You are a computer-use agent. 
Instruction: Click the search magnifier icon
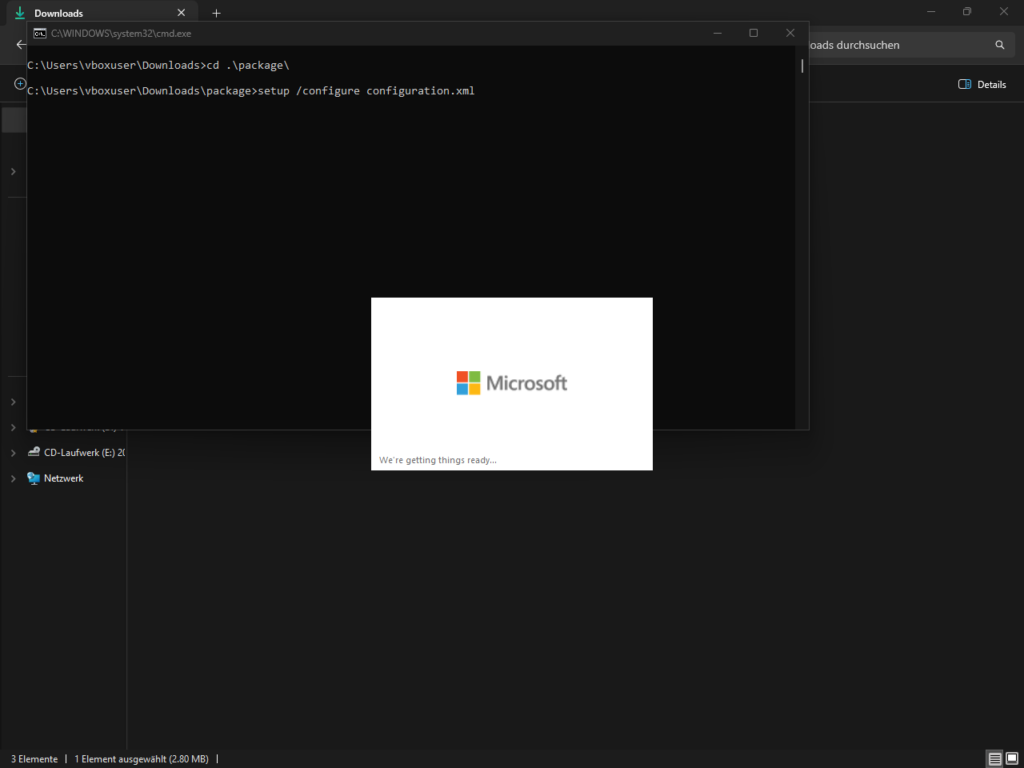(x=999, y=45)
